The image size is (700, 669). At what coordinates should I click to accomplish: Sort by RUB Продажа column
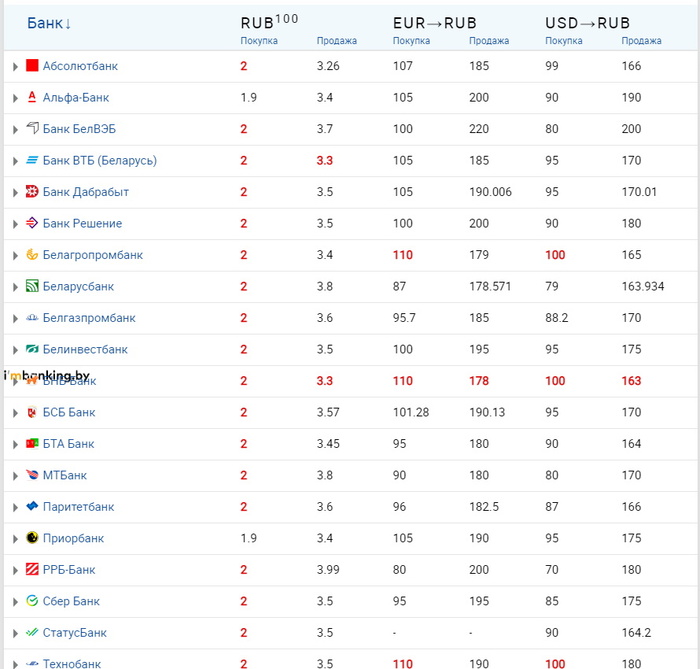337,41
